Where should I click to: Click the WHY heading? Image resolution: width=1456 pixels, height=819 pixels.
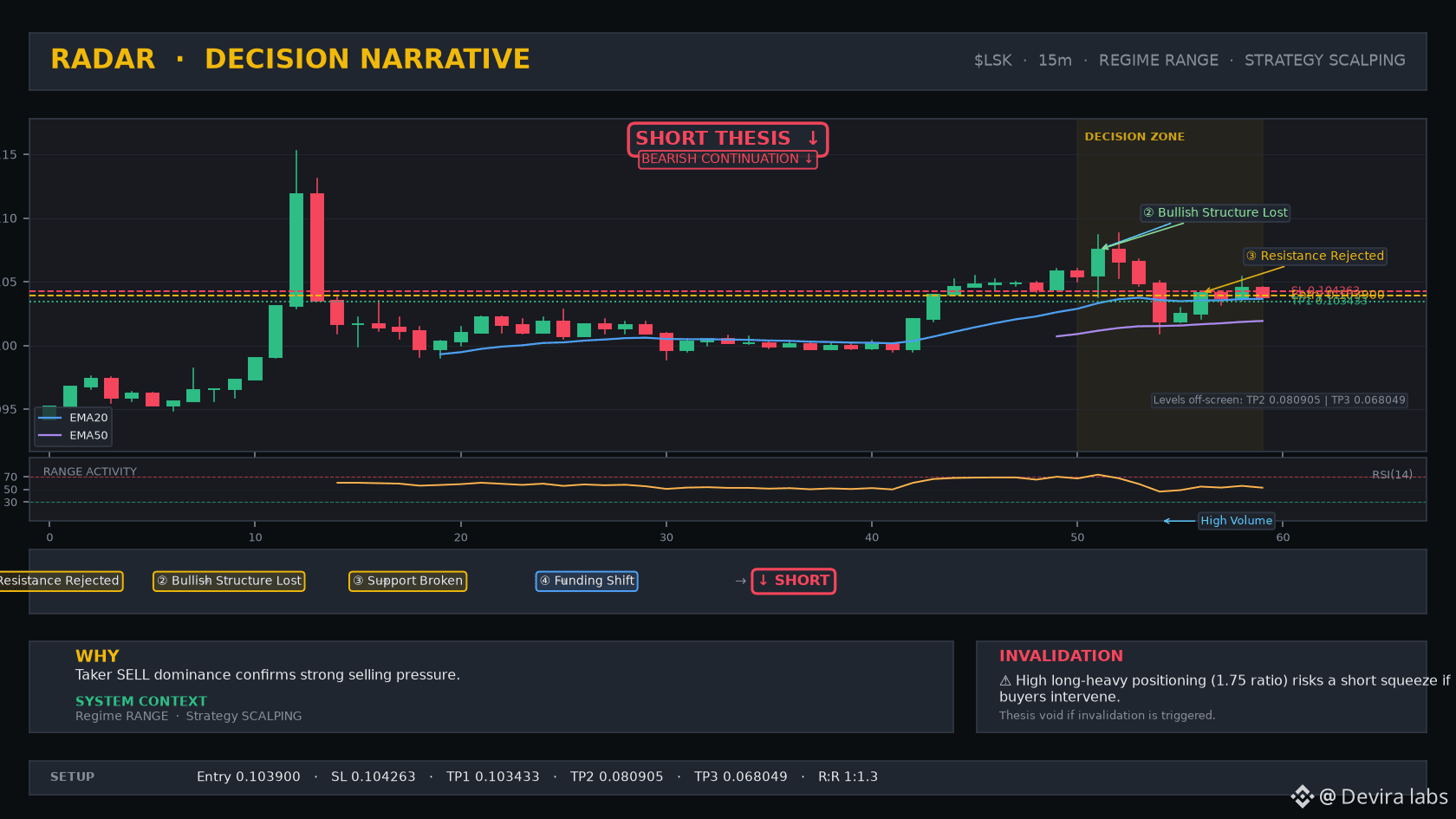pos(97,657)
